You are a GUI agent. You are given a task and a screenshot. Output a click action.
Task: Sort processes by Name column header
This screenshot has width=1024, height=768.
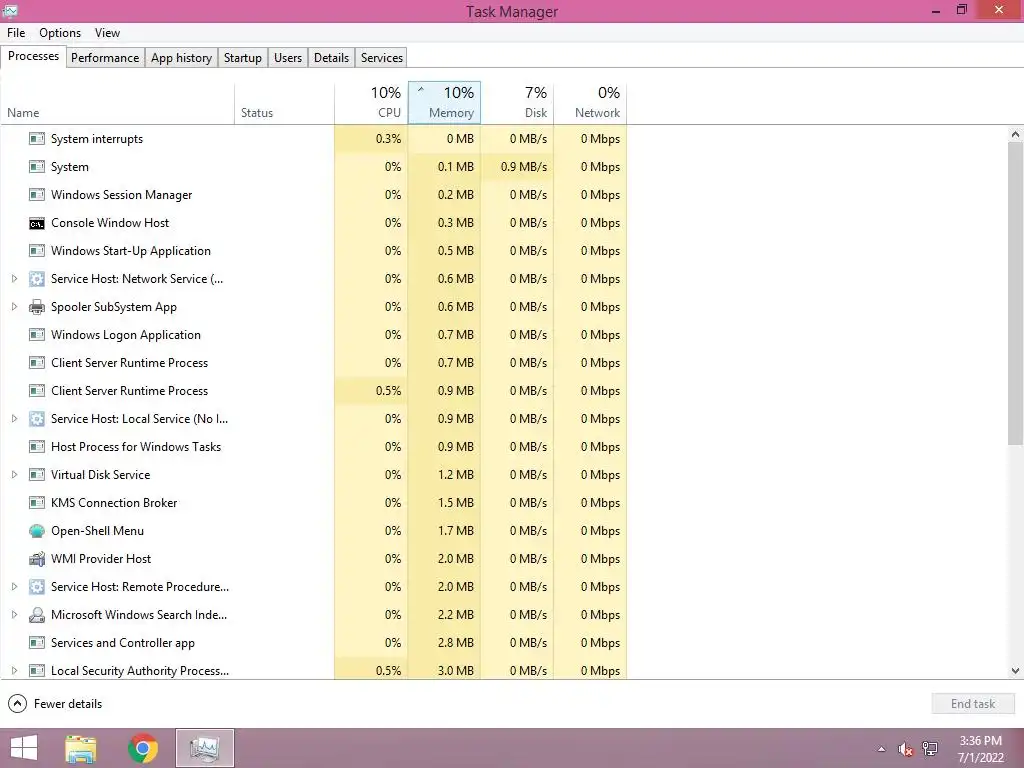(118, 103)
